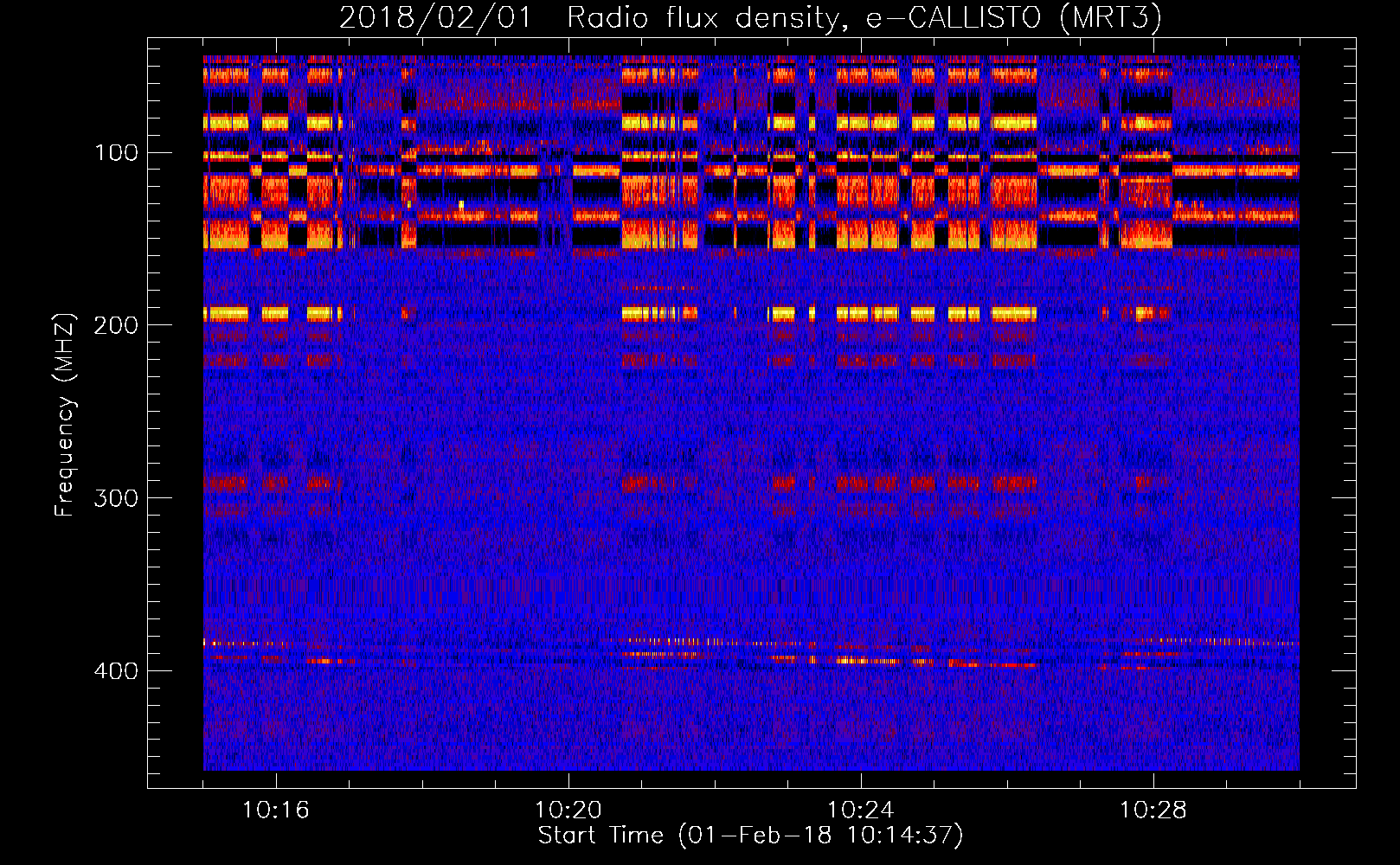The height and width of the screenshot is (865, 1400).
Task: Click the '400' frequency tick label
Action: point(116,671)
